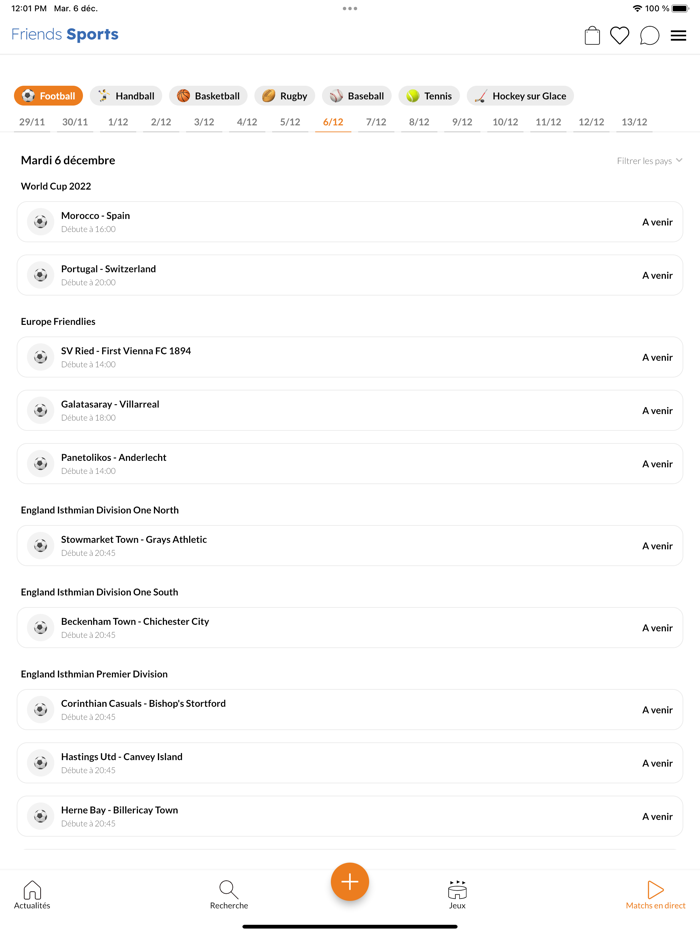Switch to the 7/12 date tab
The image size is (700, 934).
click(x=376, y=123)
